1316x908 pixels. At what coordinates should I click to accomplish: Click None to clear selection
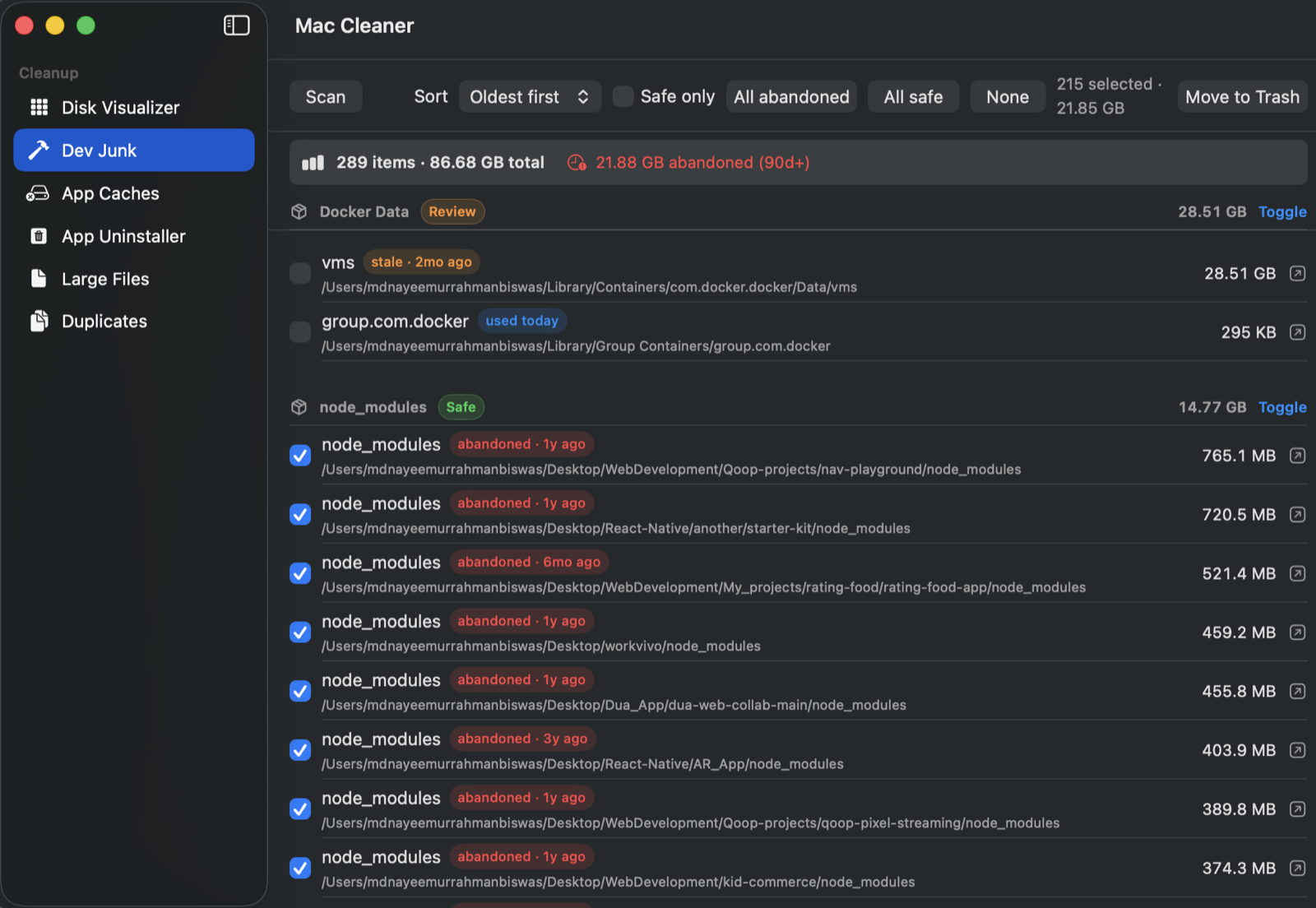coord(1008,97)
